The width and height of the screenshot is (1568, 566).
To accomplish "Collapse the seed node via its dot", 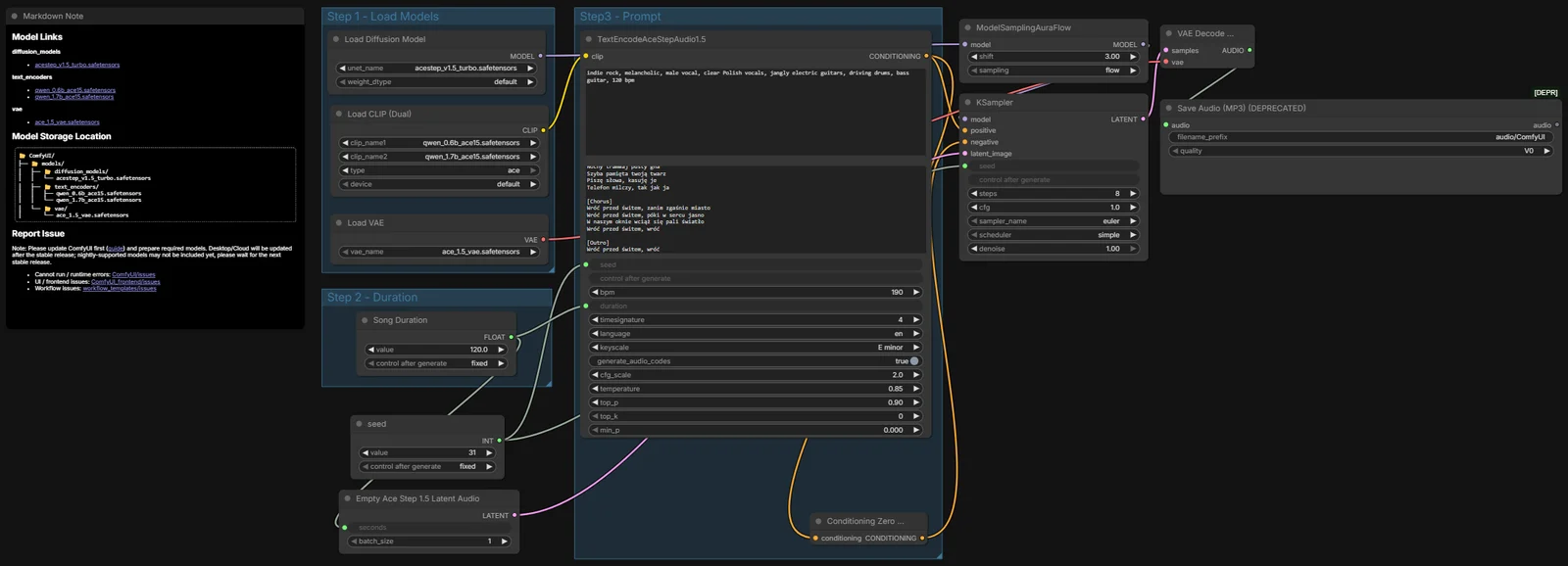I will [x=359, y=424].
